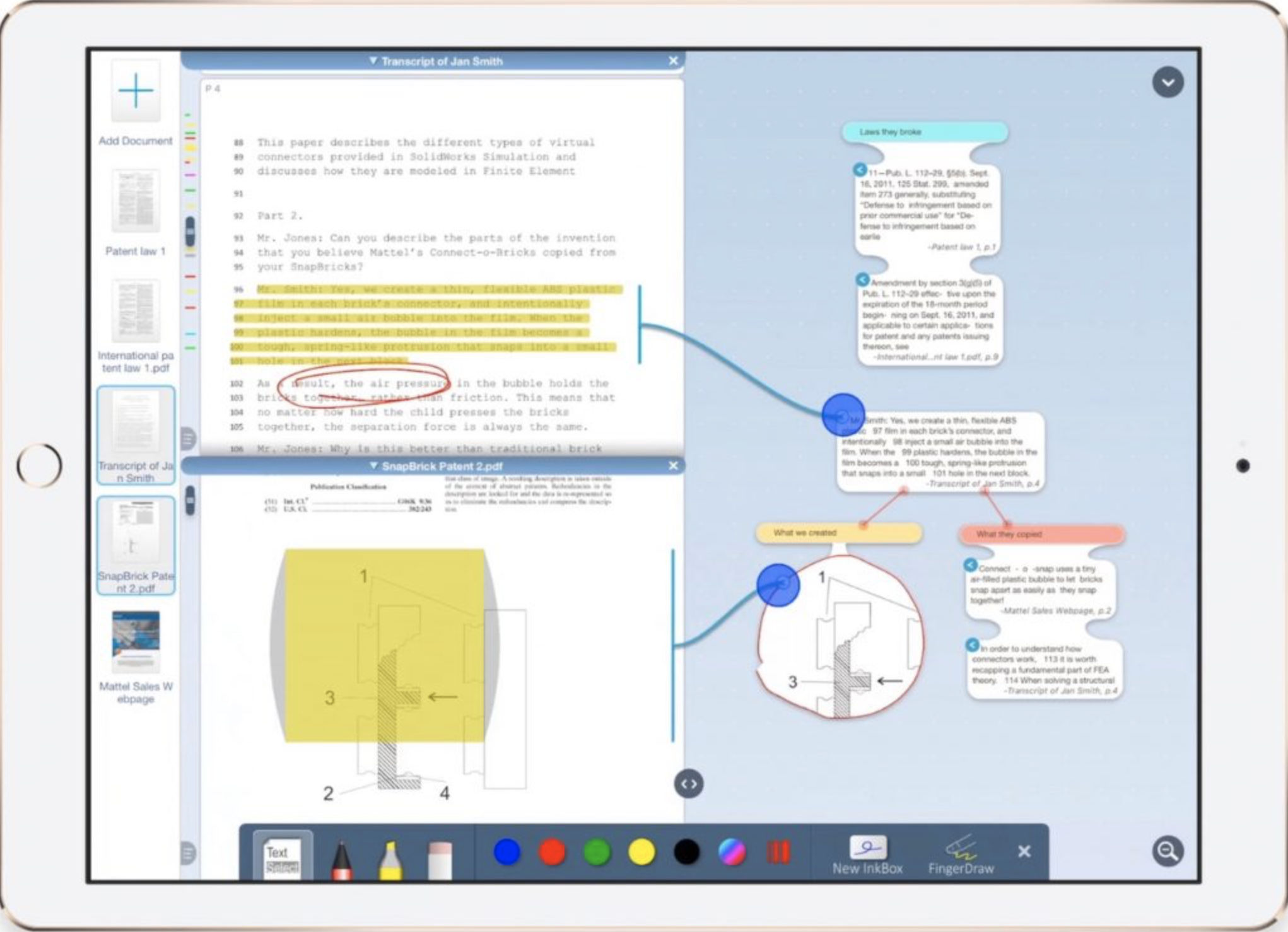Select black ink color
Screen dimensions: 1288x932
[686, 852]
